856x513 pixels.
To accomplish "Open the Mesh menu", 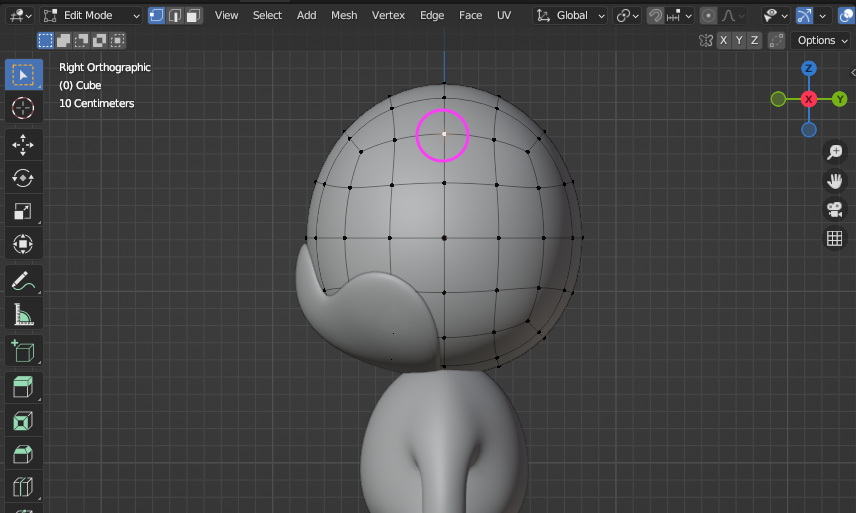I will [344, 15].
